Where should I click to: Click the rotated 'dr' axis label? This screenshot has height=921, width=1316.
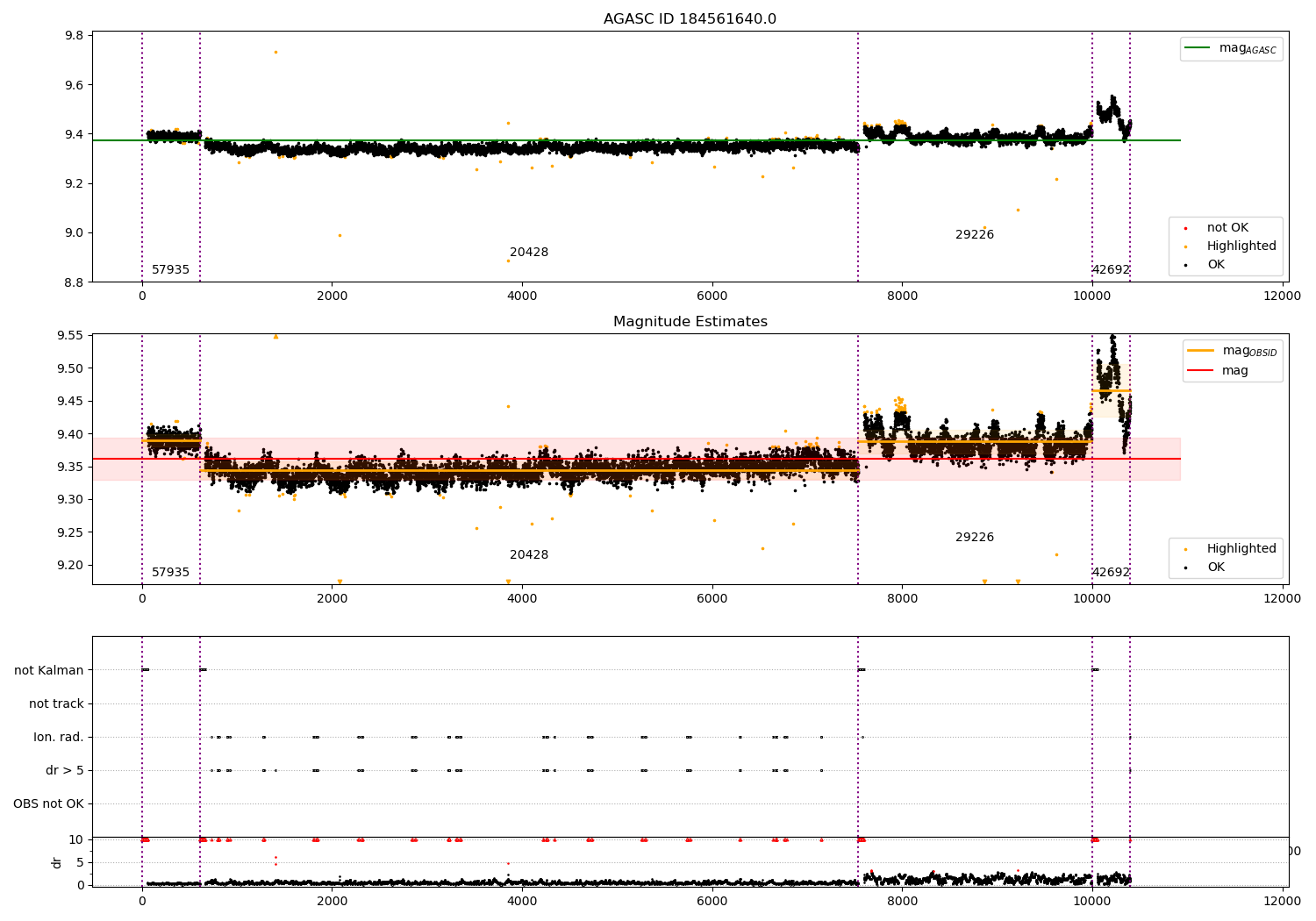tap(57, 862)
